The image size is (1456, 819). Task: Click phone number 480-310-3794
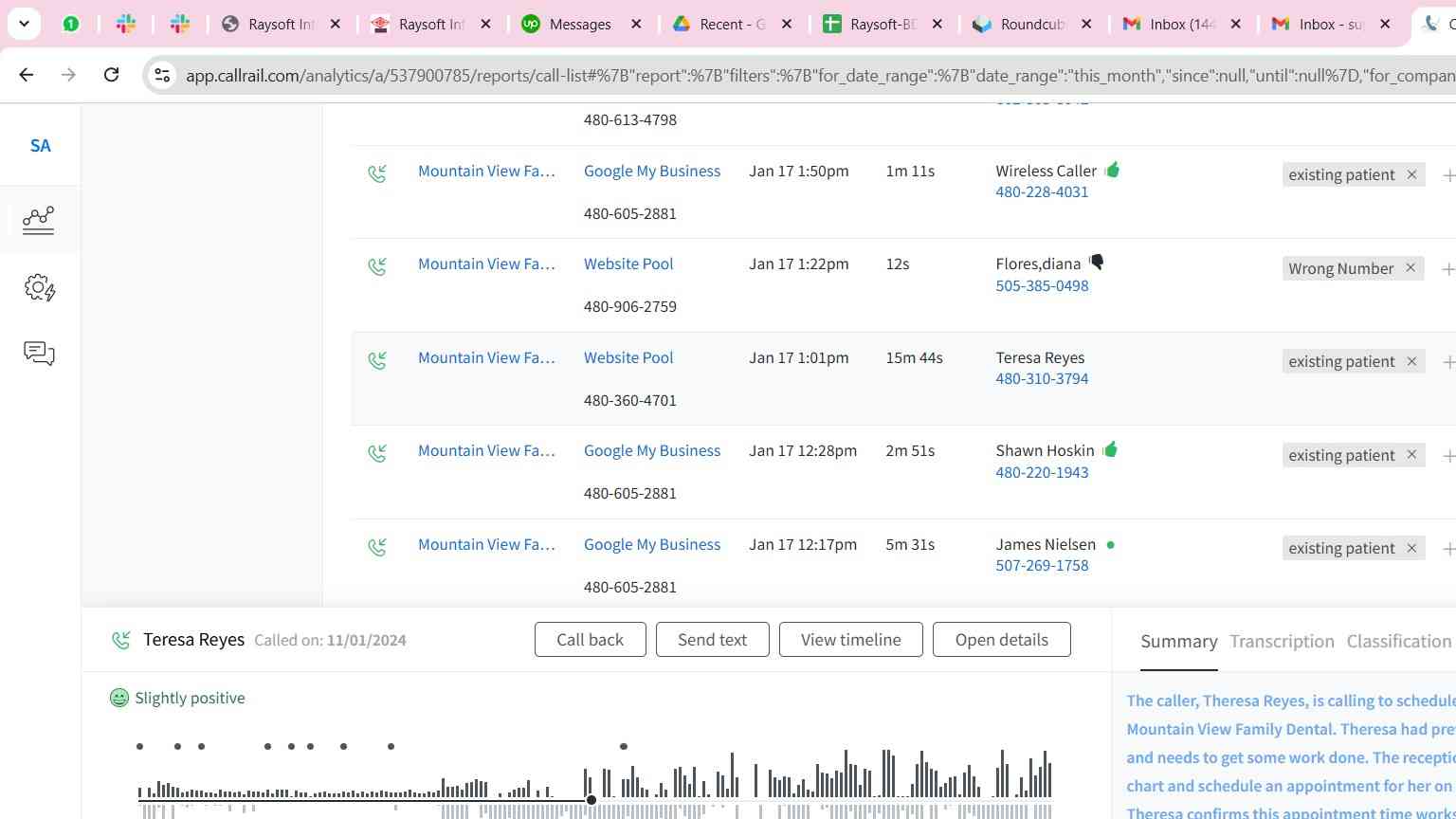coord(1042,379)
